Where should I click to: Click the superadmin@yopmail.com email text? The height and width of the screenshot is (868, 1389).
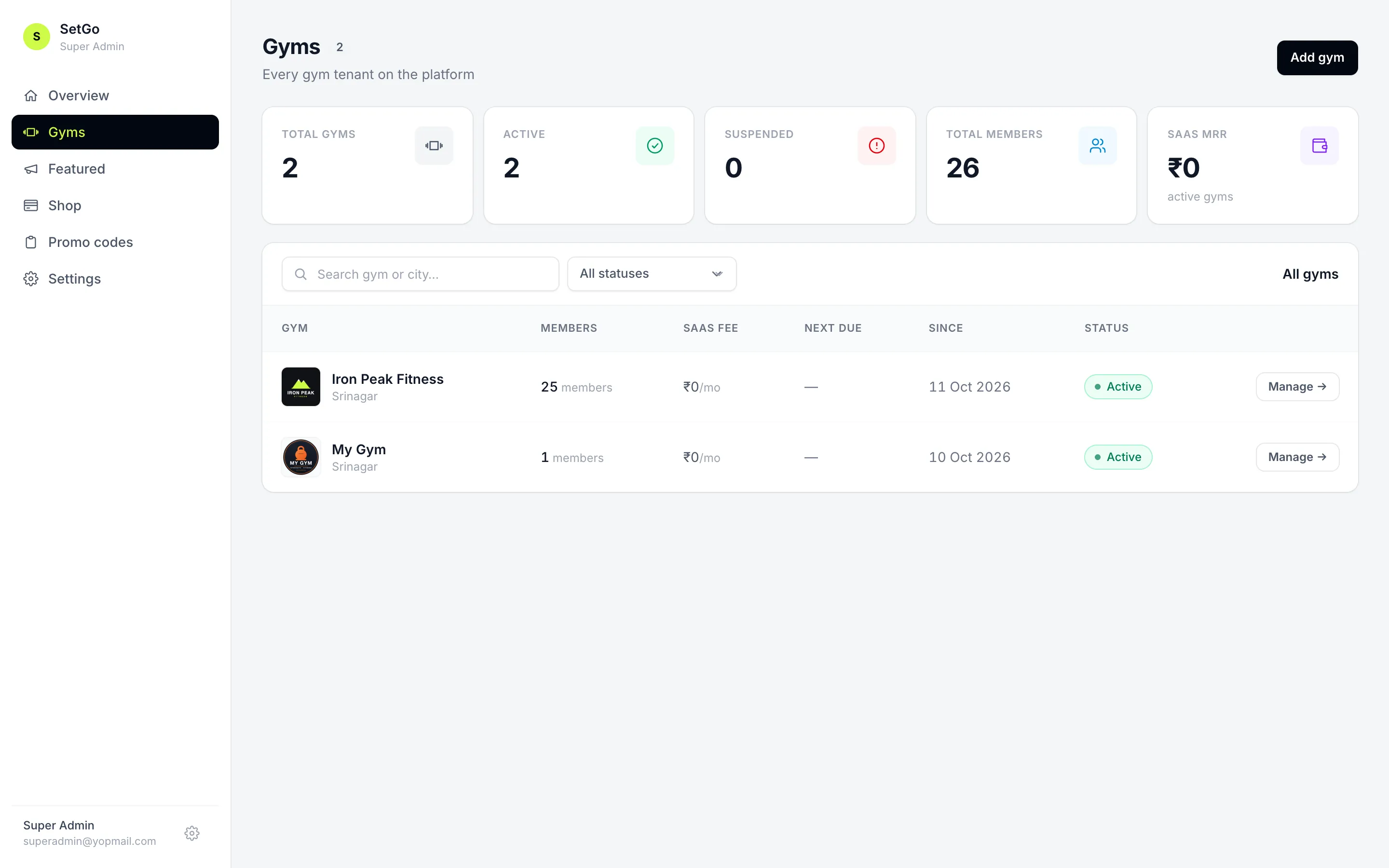tap(90, 841)
